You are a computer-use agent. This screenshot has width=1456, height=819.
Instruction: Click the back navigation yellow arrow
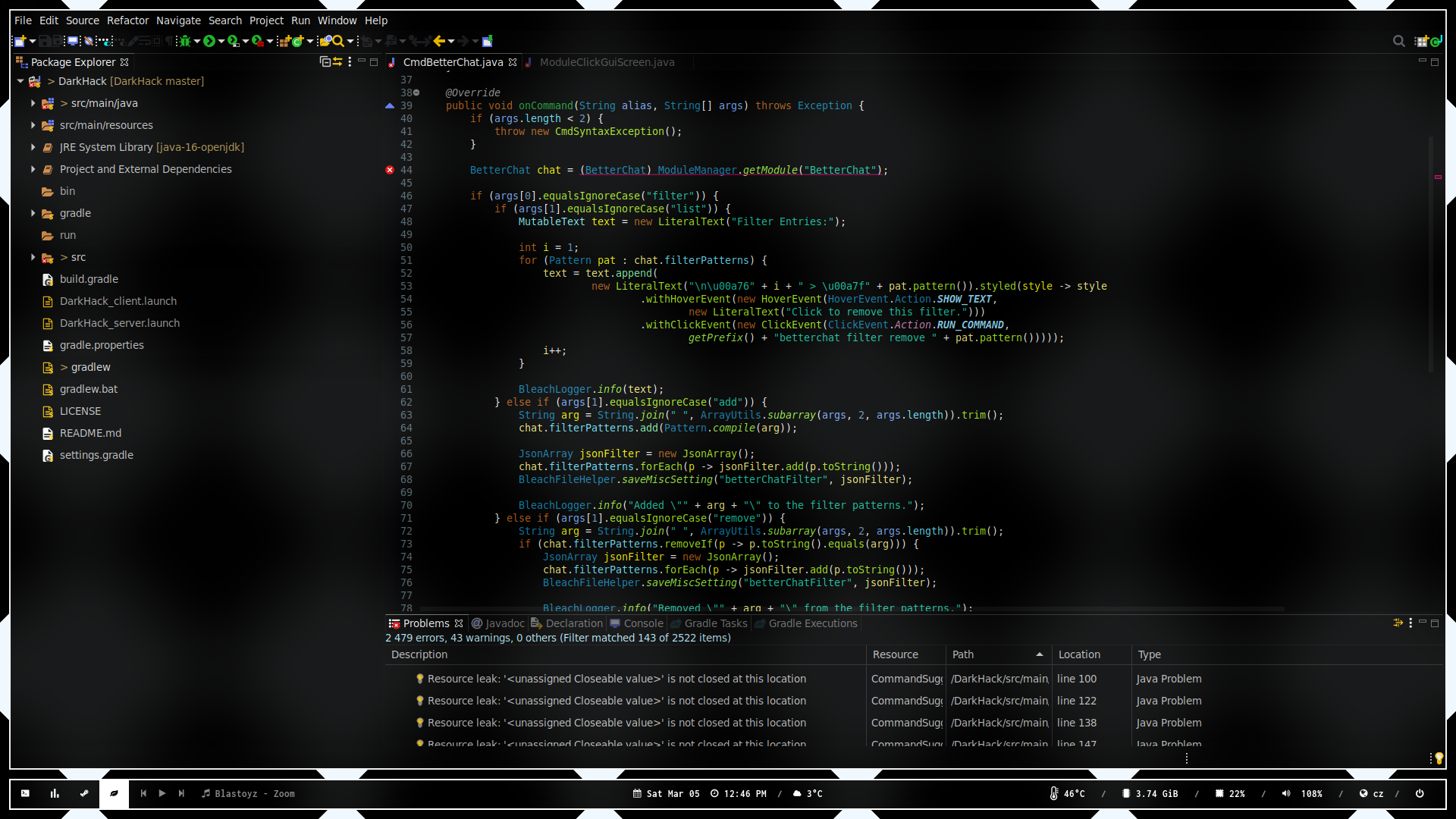coord(438,41)
